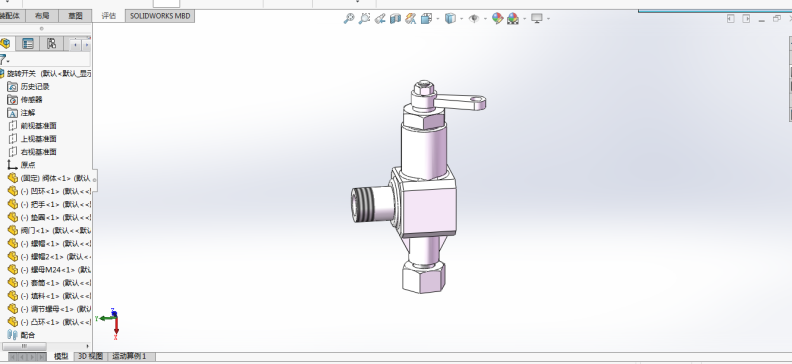Open the Display Style dropdown arrow
Viewport: 792px width, 364px height.
pyautogui.click(x=461, y=19)
